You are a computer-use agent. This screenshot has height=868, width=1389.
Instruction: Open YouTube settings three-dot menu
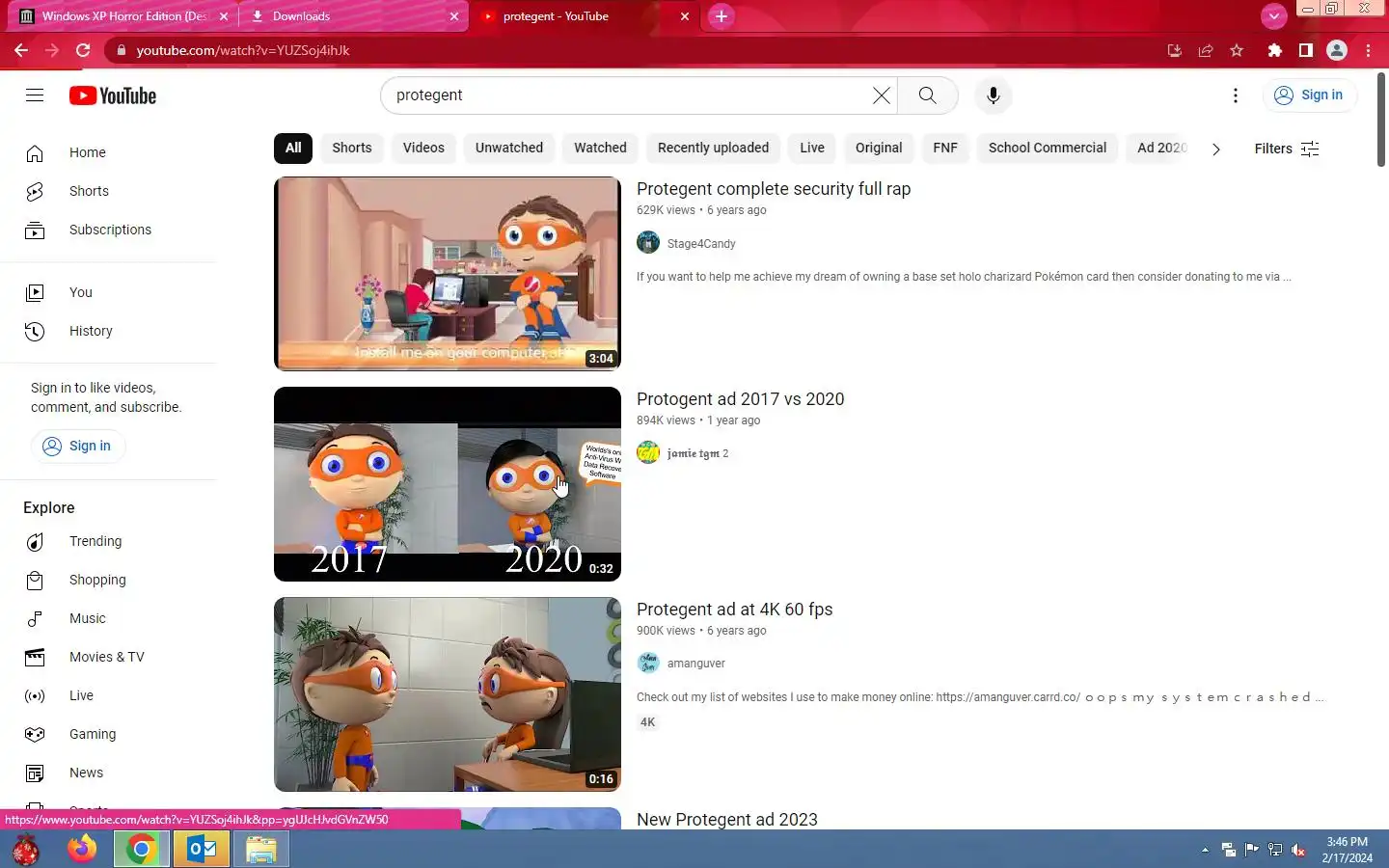pyautogui.click(x=1235, y=95)
